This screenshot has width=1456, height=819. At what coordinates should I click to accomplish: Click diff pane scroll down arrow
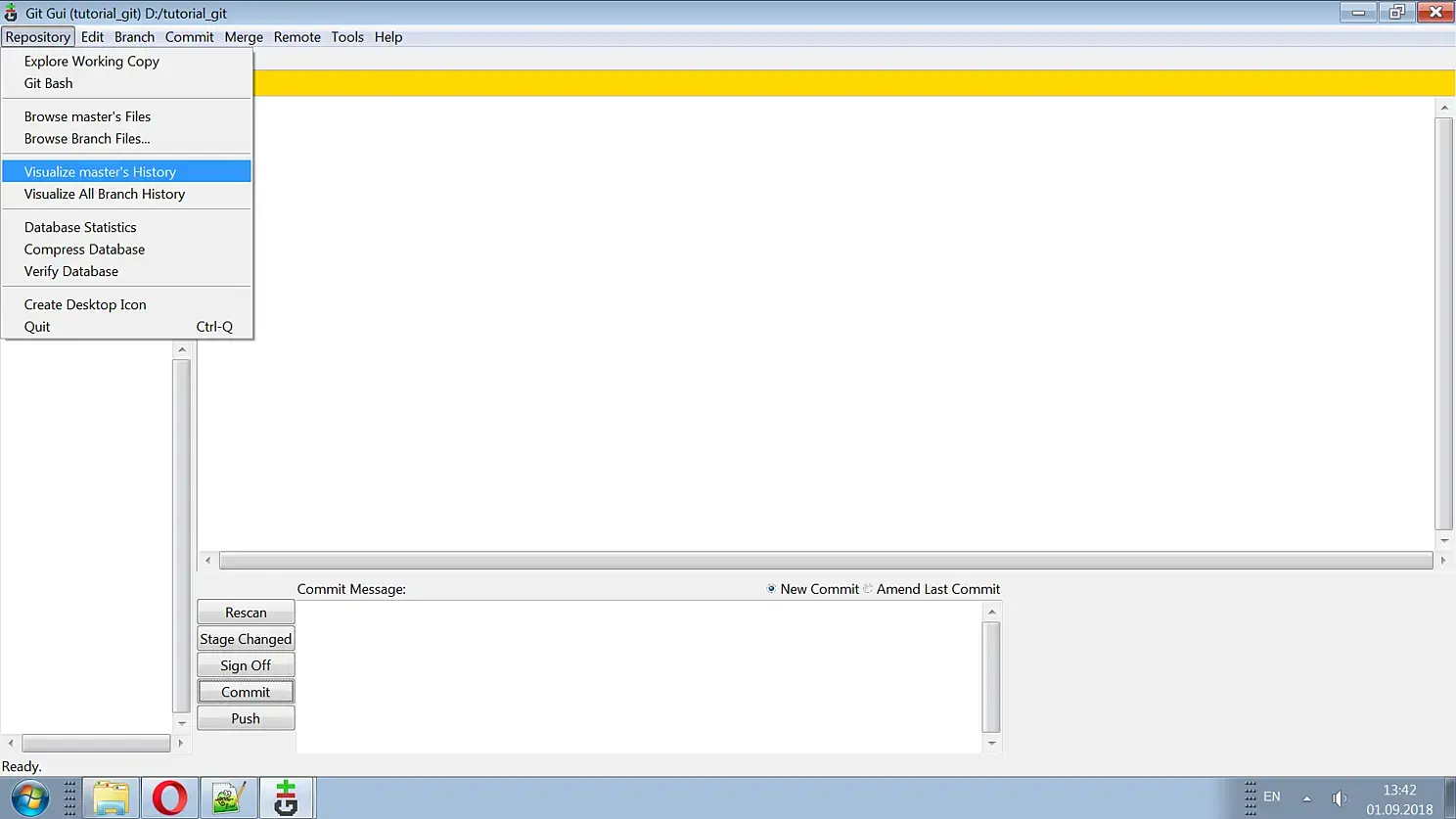tap(1444, 541)
